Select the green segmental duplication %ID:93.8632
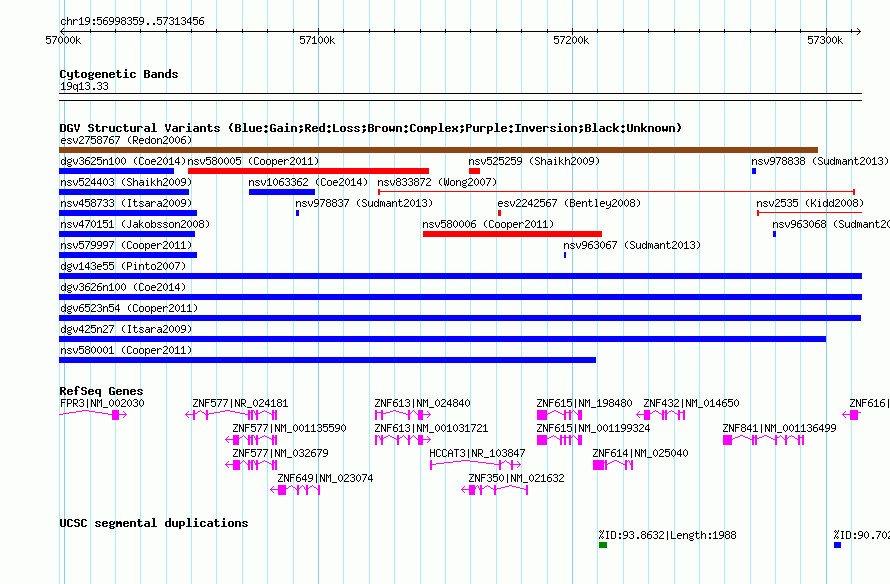 click(x=603, y=545)
